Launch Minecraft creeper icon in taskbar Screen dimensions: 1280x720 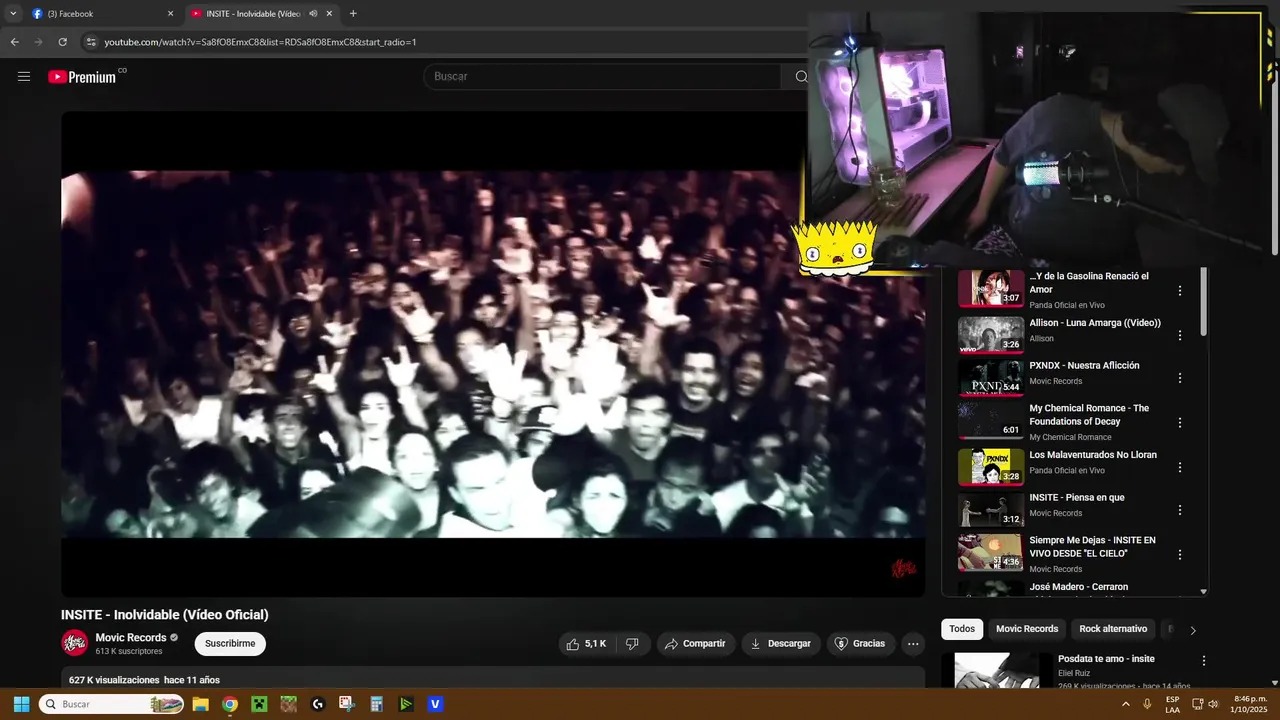coord(259,704)
